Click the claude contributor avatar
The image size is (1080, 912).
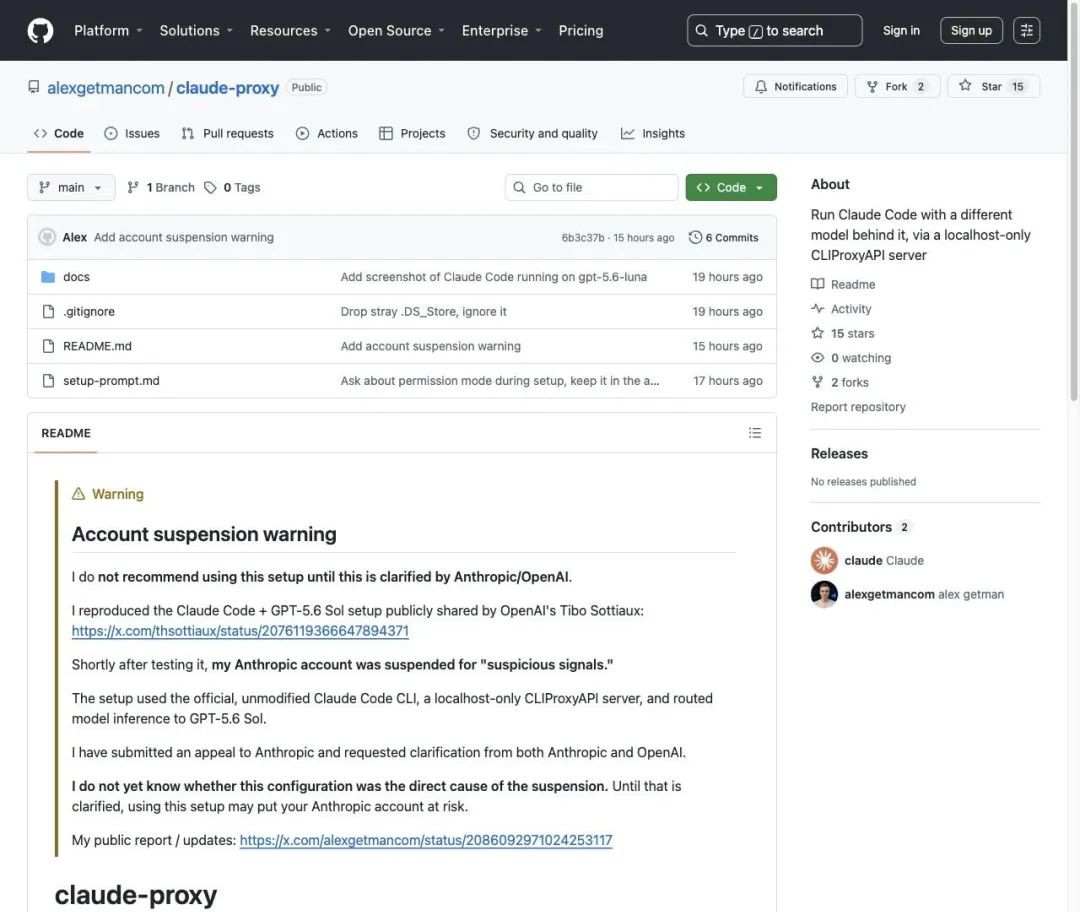pos(824,560)
